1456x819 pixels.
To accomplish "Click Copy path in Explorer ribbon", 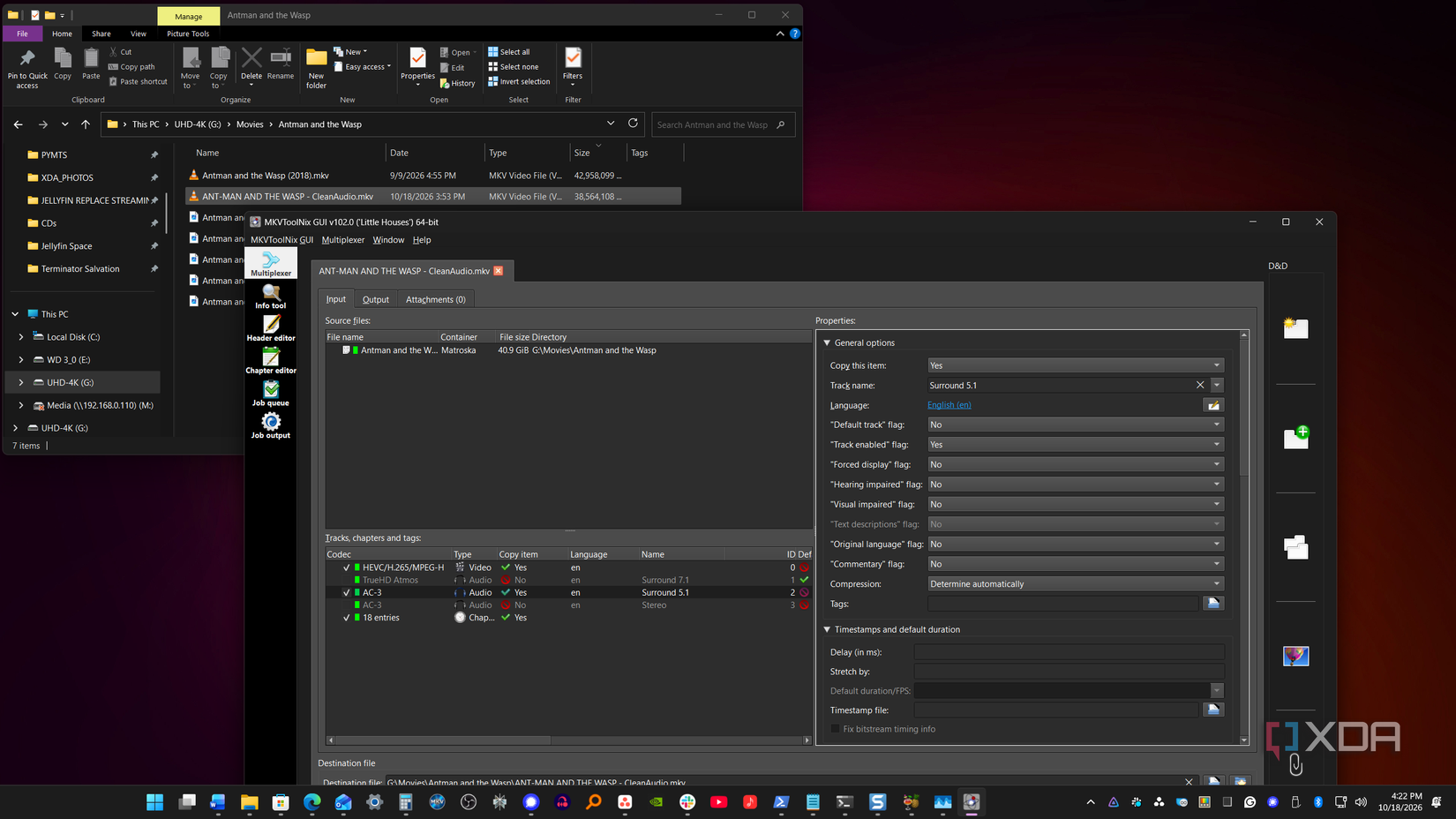I will (x=131, y=67).
